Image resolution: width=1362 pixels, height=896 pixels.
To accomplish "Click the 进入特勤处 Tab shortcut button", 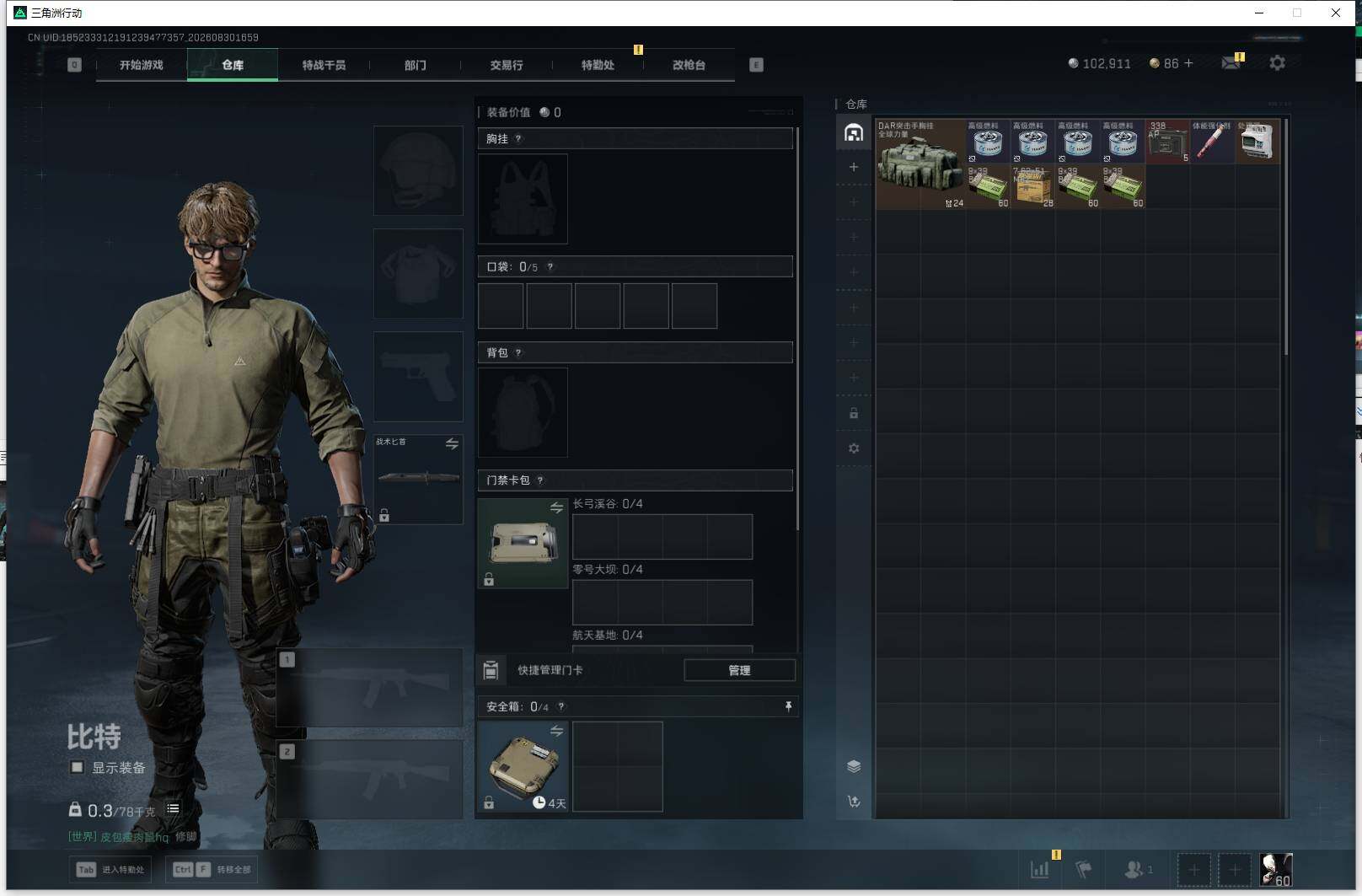I will (112, 870).
